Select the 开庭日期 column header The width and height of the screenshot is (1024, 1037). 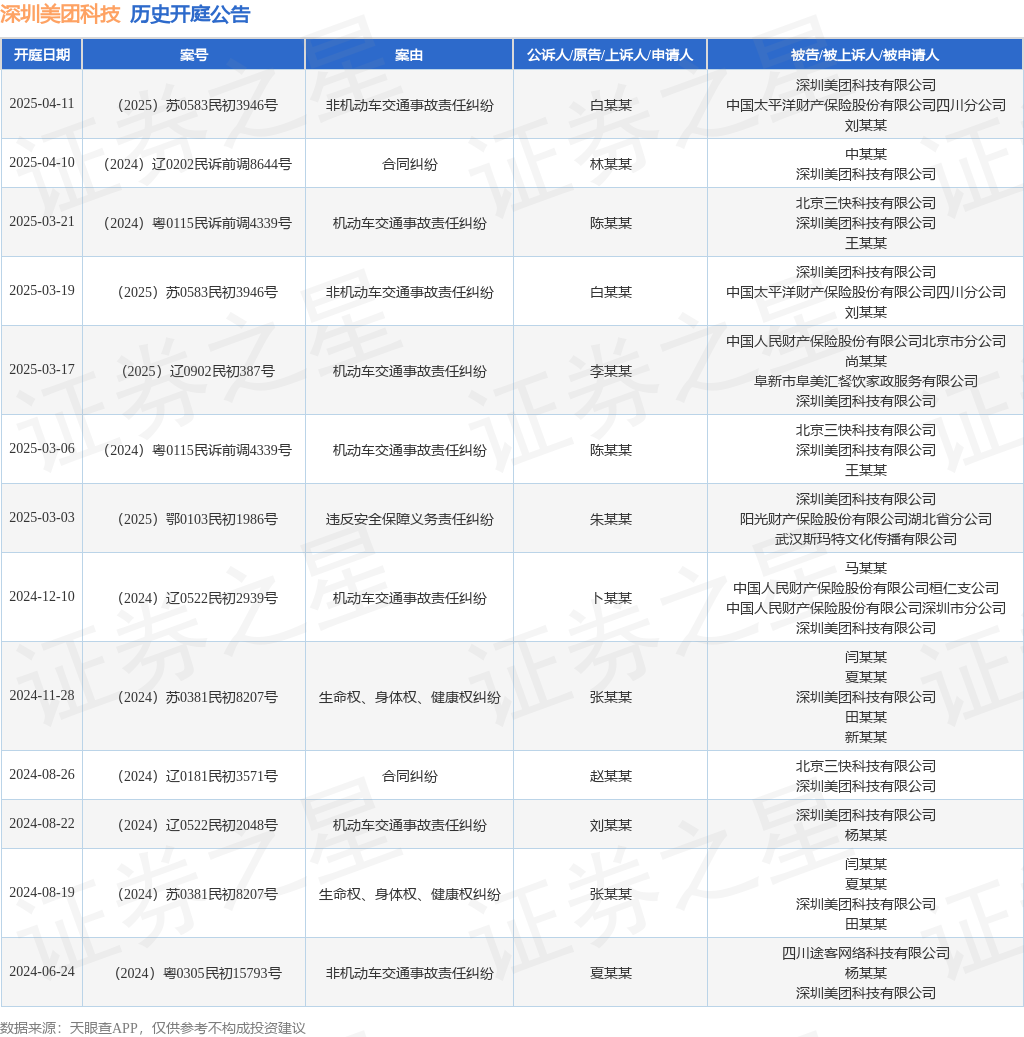(42, 55)
